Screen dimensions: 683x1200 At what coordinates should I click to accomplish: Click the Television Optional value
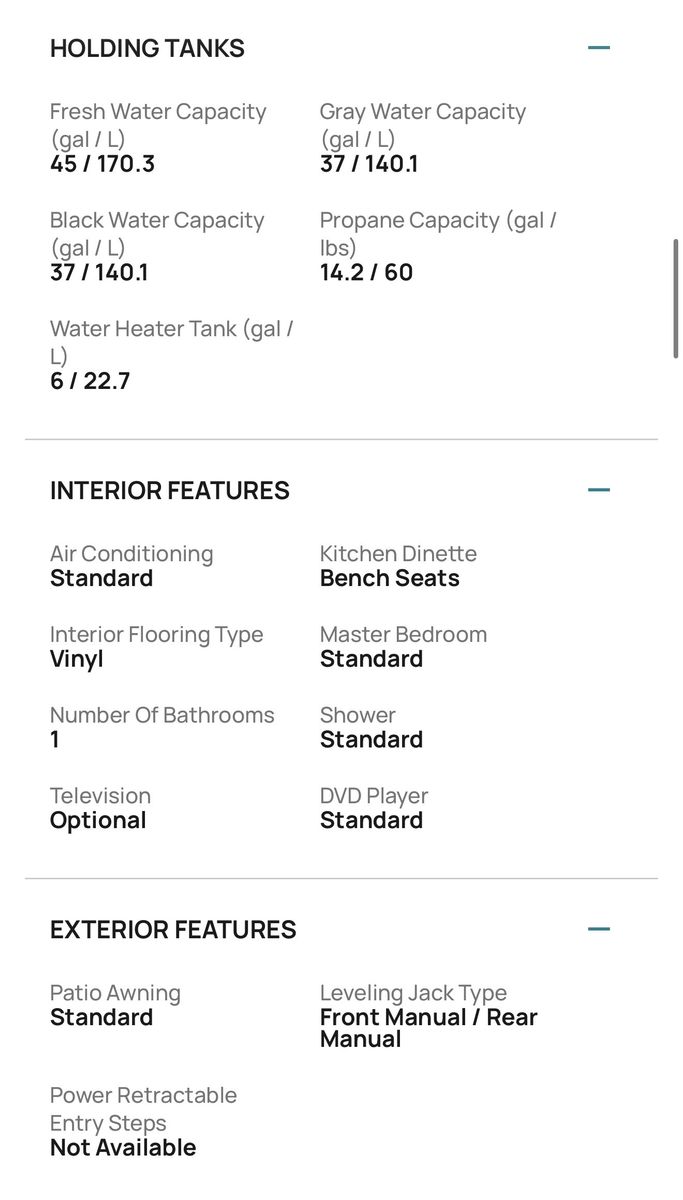click(98, 820)
